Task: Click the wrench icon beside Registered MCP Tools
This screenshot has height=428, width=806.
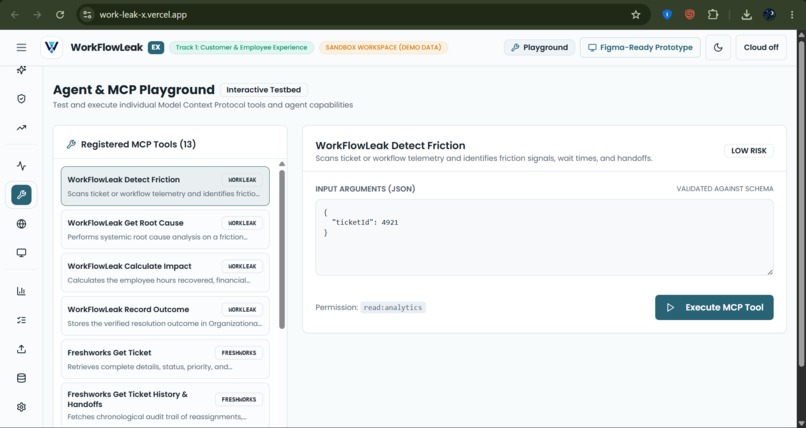Action: tap(71, 144)
